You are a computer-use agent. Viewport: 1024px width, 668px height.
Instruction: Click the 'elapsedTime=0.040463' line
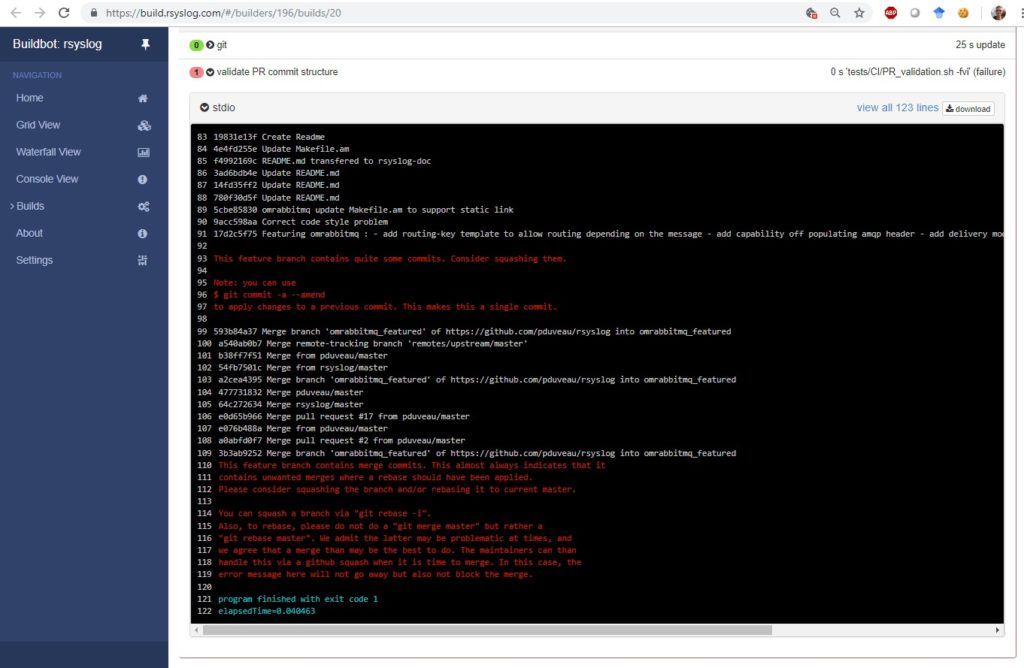pyautogui.click(x=266, y=611)
